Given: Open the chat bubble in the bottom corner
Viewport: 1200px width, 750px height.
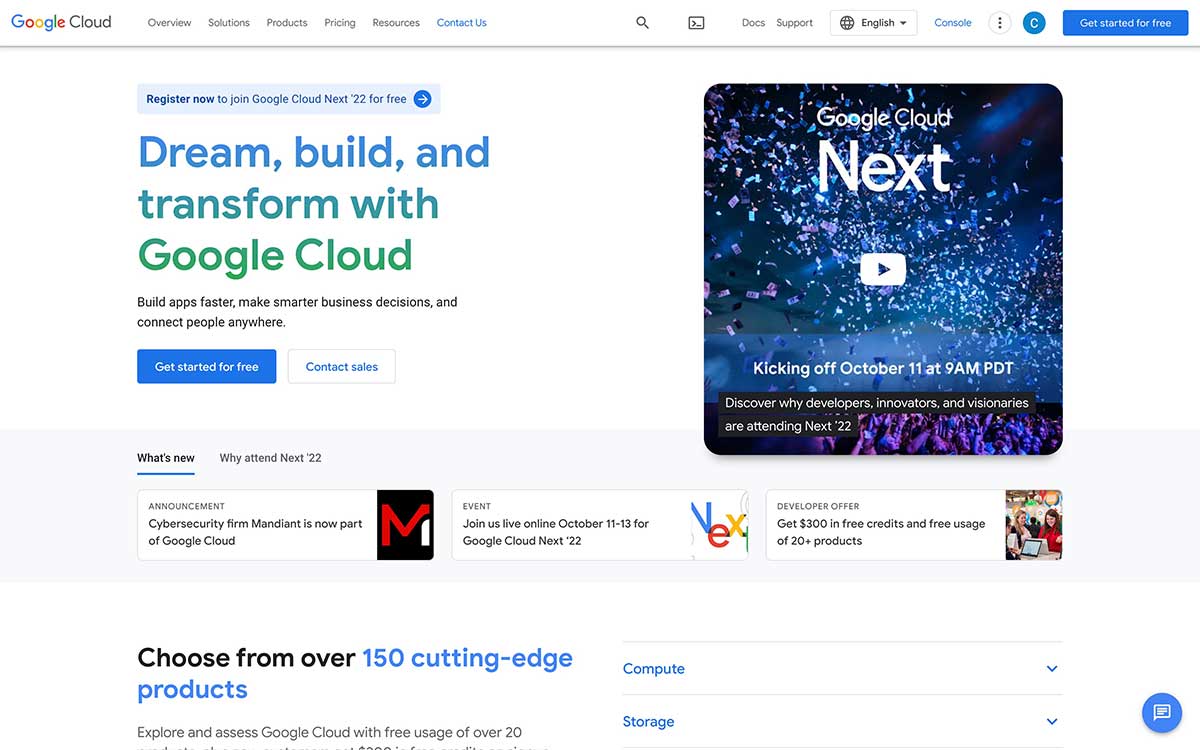Looking at the screenshot, I should tap(1161, 712).
